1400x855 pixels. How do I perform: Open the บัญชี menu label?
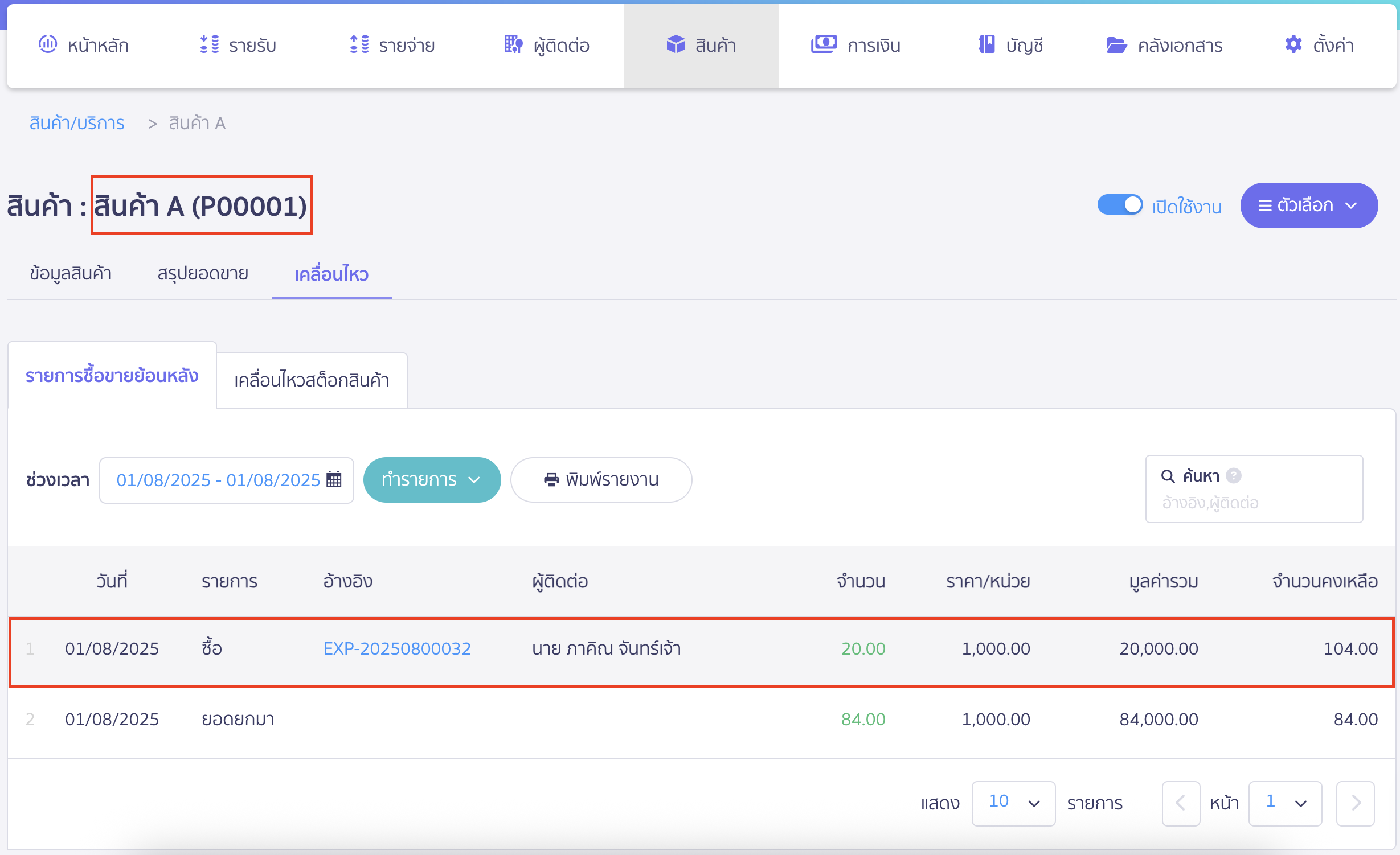click(1024, 45)
